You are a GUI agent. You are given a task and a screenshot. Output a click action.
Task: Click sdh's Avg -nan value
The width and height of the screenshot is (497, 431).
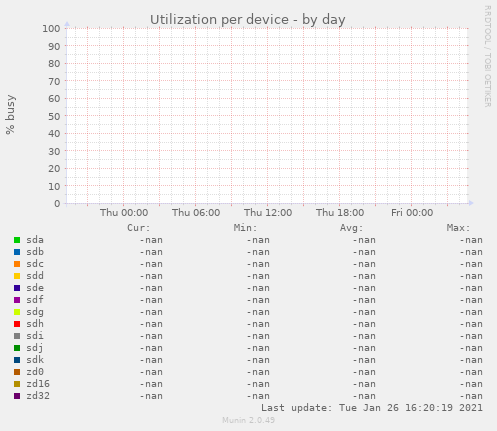(x=364, y=324)
